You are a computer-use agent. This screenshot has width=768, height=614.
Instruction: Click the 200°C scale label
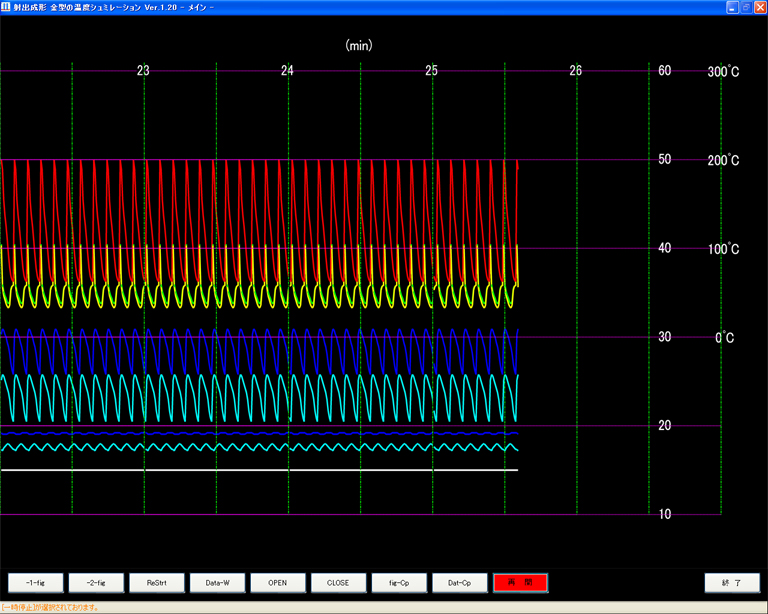point(723,161)
